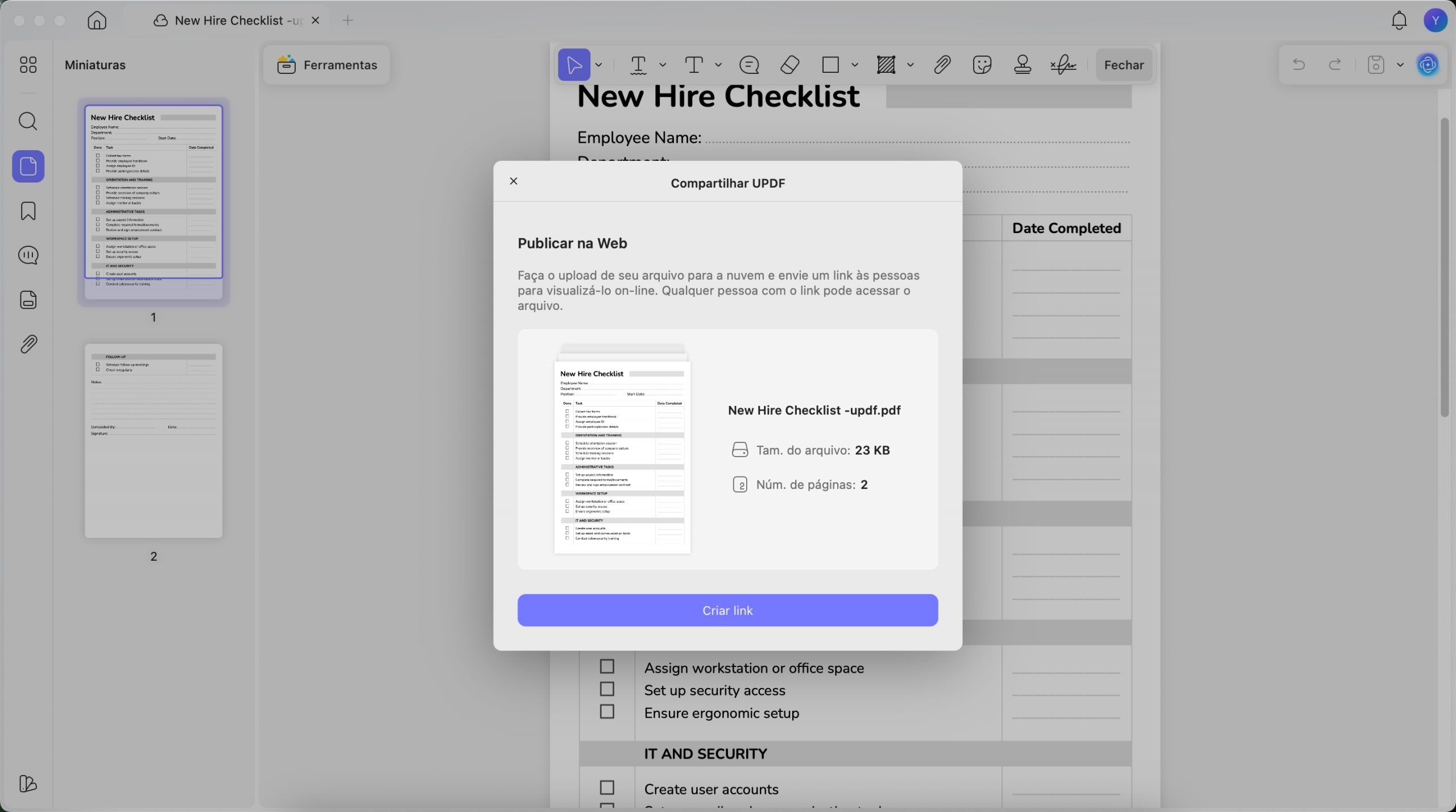Viewport: 1456px width, 812px height.
Task: Open the Comments panel icon
Action: point(28,255)
